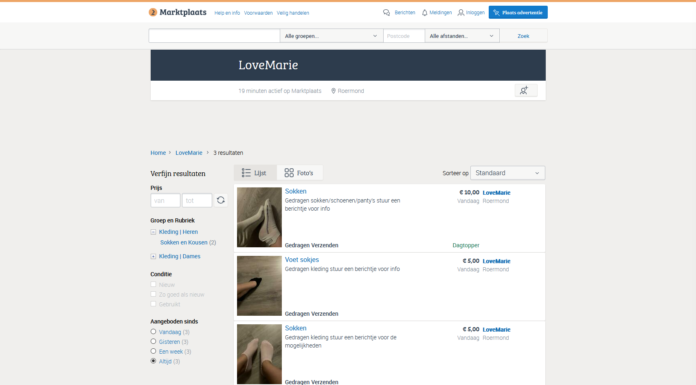Expand the Kleding | Dames category

click(x=153, y=256)
